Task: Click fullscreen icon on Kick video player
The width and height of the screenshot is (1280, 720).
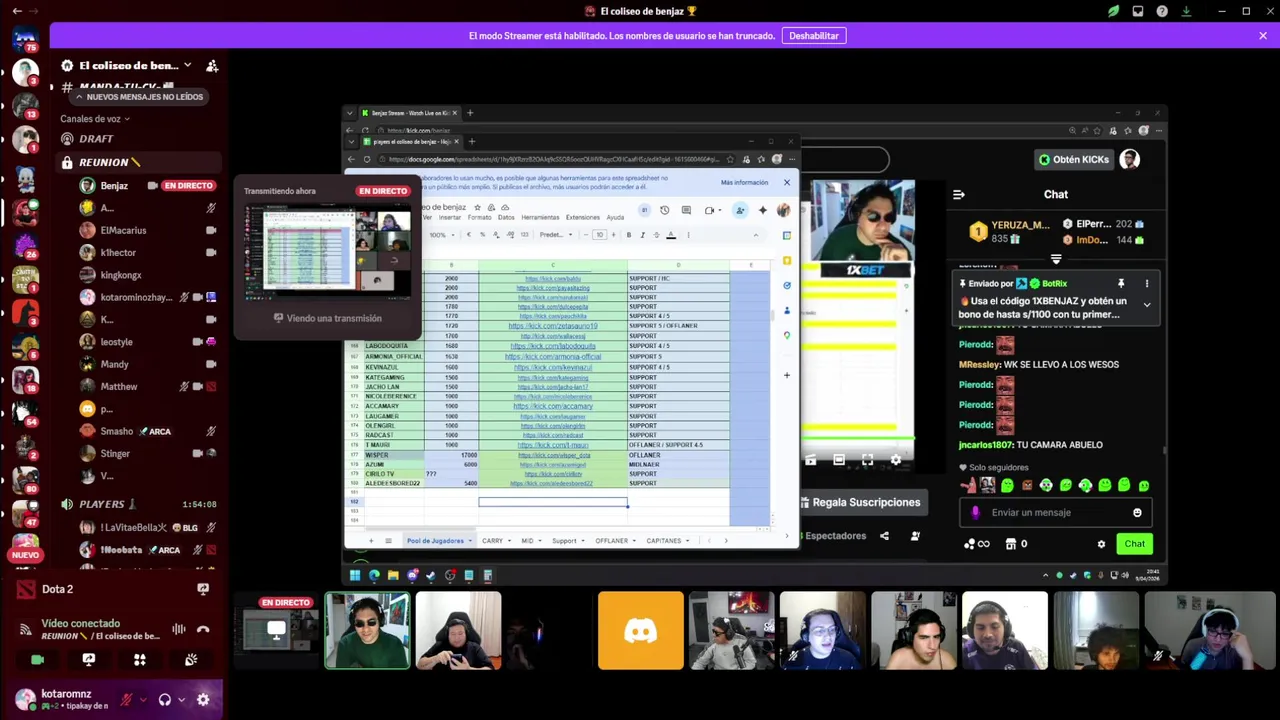Action: click(867, 460)
